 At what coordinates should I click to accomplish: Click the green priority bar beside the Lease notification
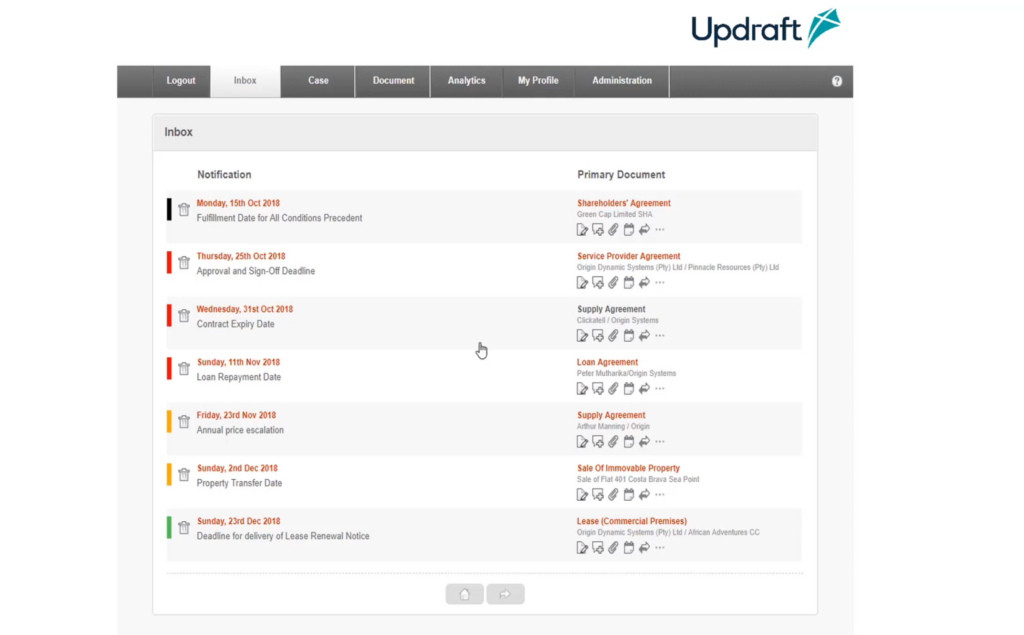coord(168,527)
